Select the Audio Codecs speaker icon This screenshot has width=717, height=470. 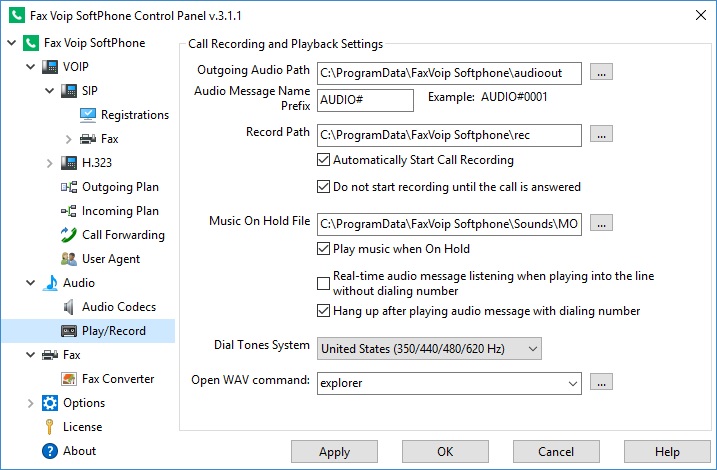(x=69, y=307)
